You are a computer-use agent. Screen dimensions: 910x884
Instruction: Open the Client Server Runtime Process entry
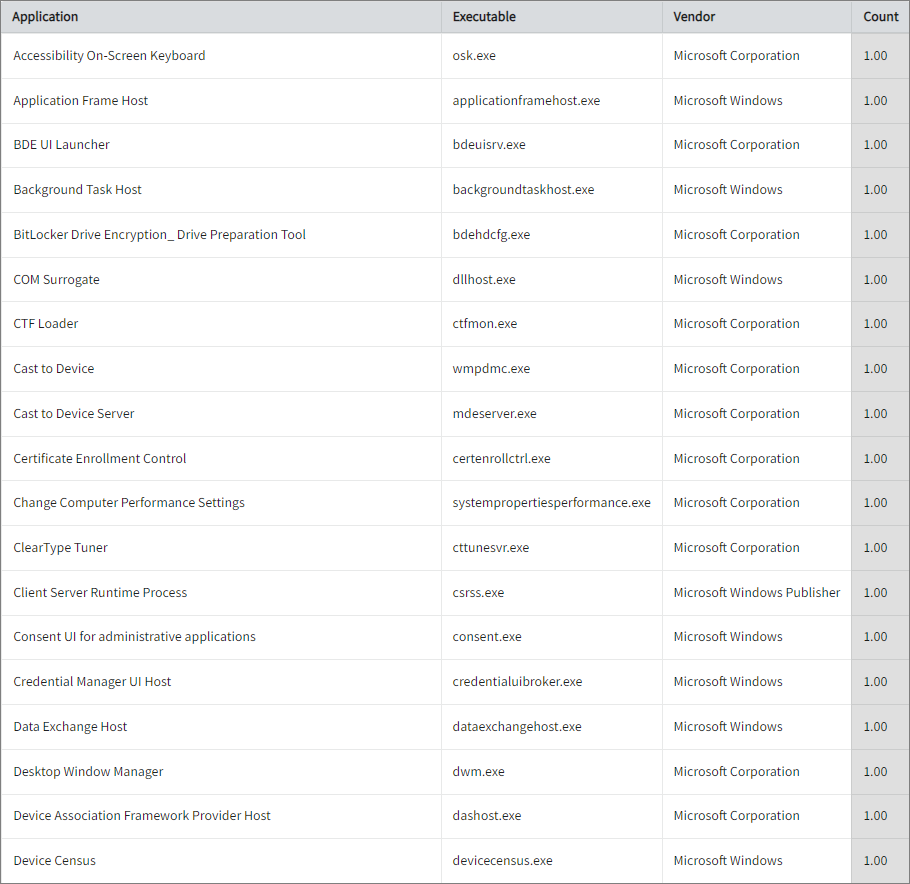99,592
